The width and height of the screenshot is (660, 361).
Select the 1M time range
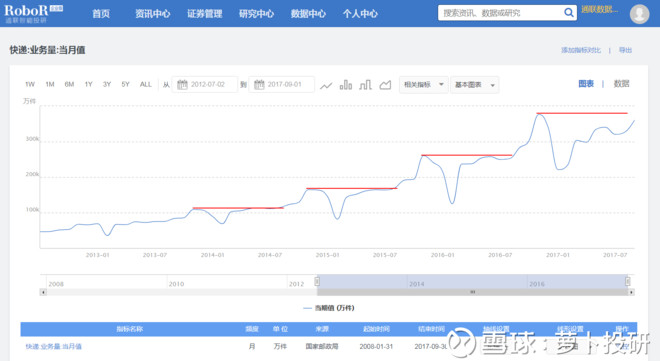point(50,85)
